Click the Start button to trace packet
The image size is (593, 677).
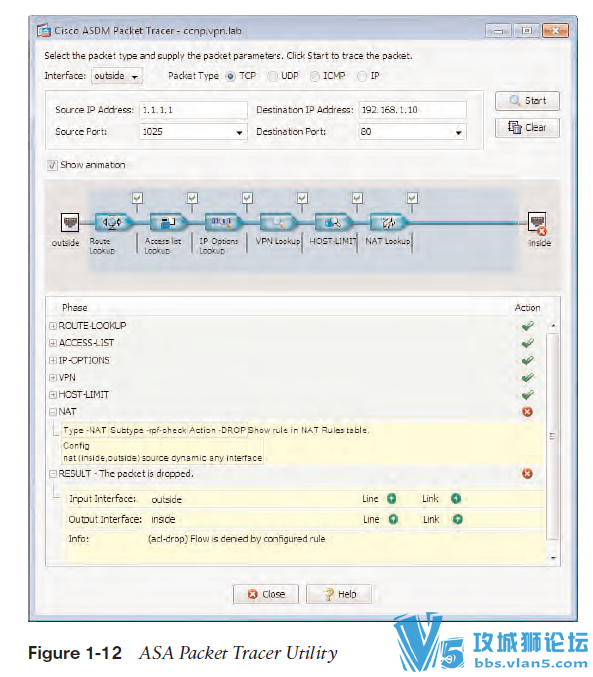pyautogui.click(x=527, y=101)
